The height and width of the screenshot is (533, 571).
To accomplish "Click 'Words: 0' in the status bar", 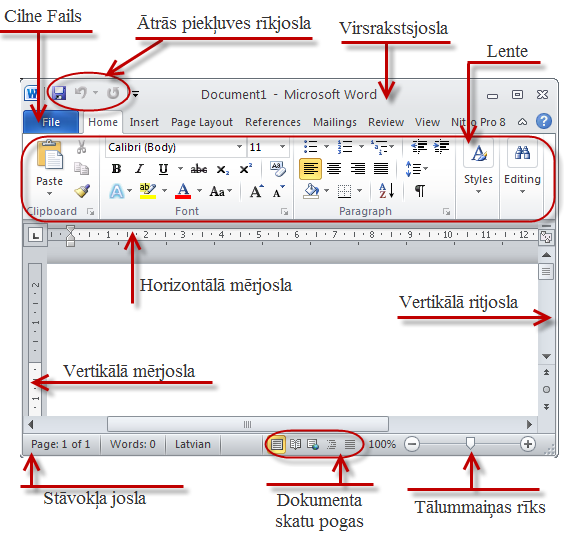I will (x=133, y=444).
